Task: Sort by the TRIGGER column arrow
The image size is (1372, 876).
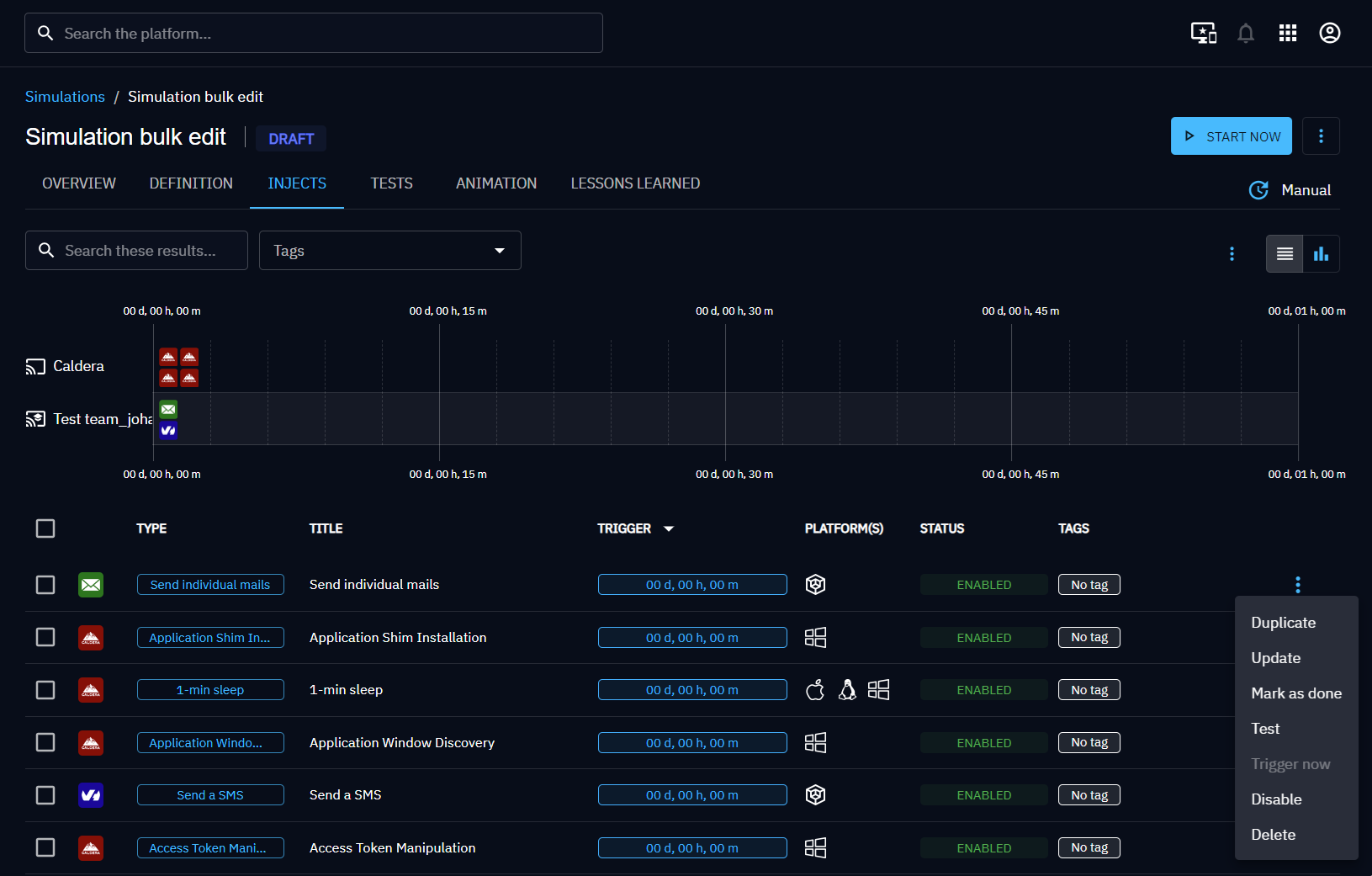Action: click(x=669, y=528)
